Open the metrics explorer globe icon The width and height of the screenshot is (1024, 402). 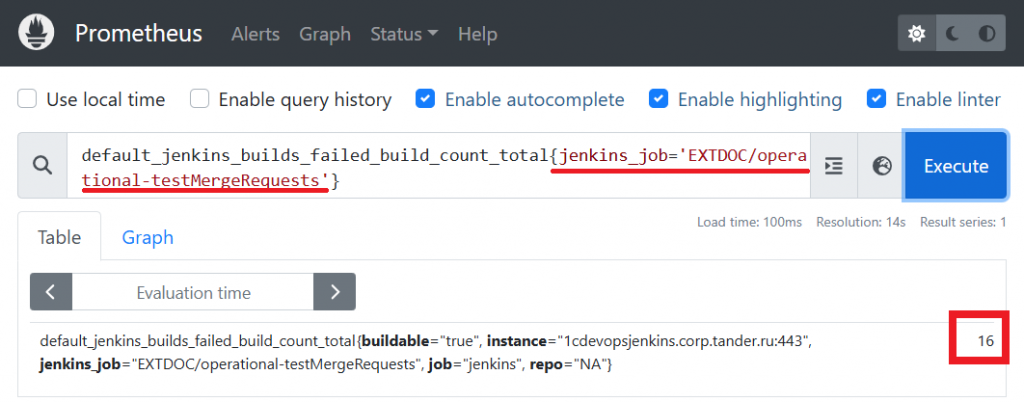(x=881, y=166)
